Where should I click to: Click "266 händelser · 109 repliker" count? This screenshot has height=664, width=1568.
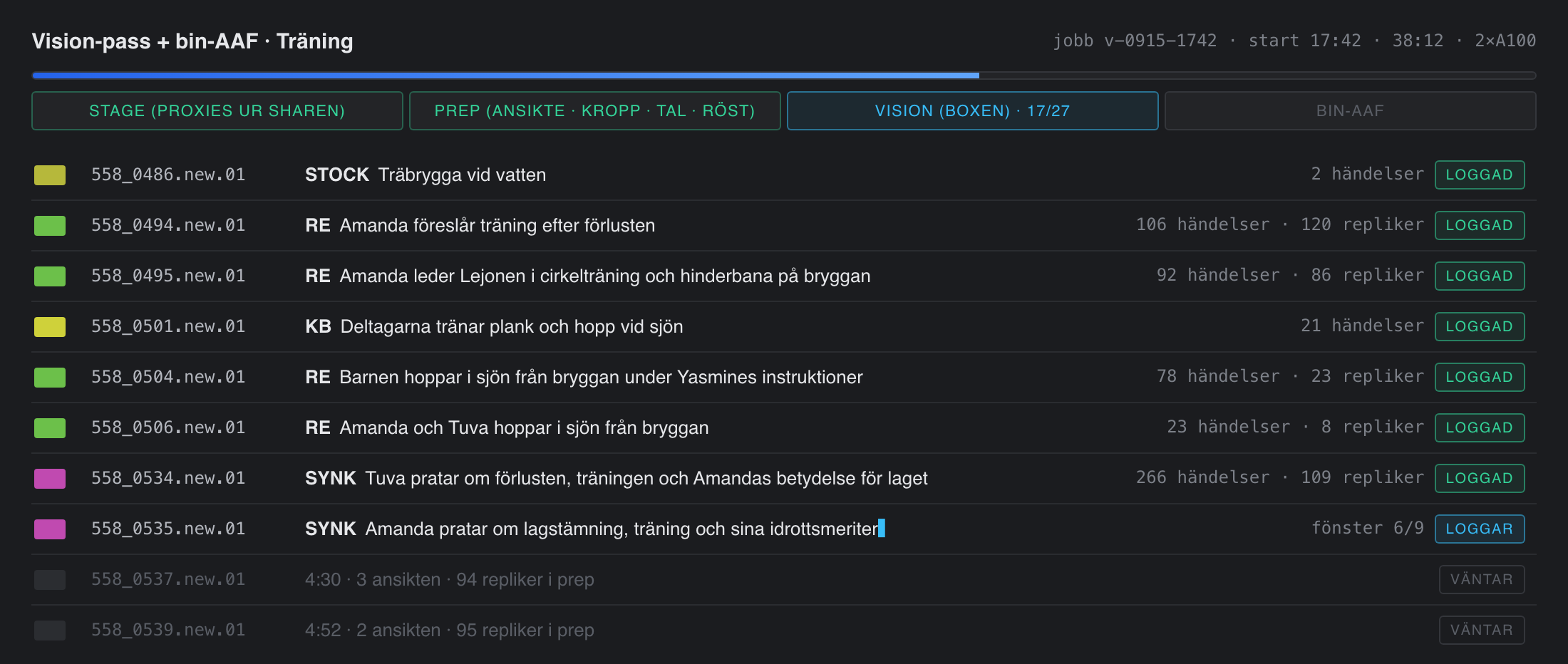1280,477
